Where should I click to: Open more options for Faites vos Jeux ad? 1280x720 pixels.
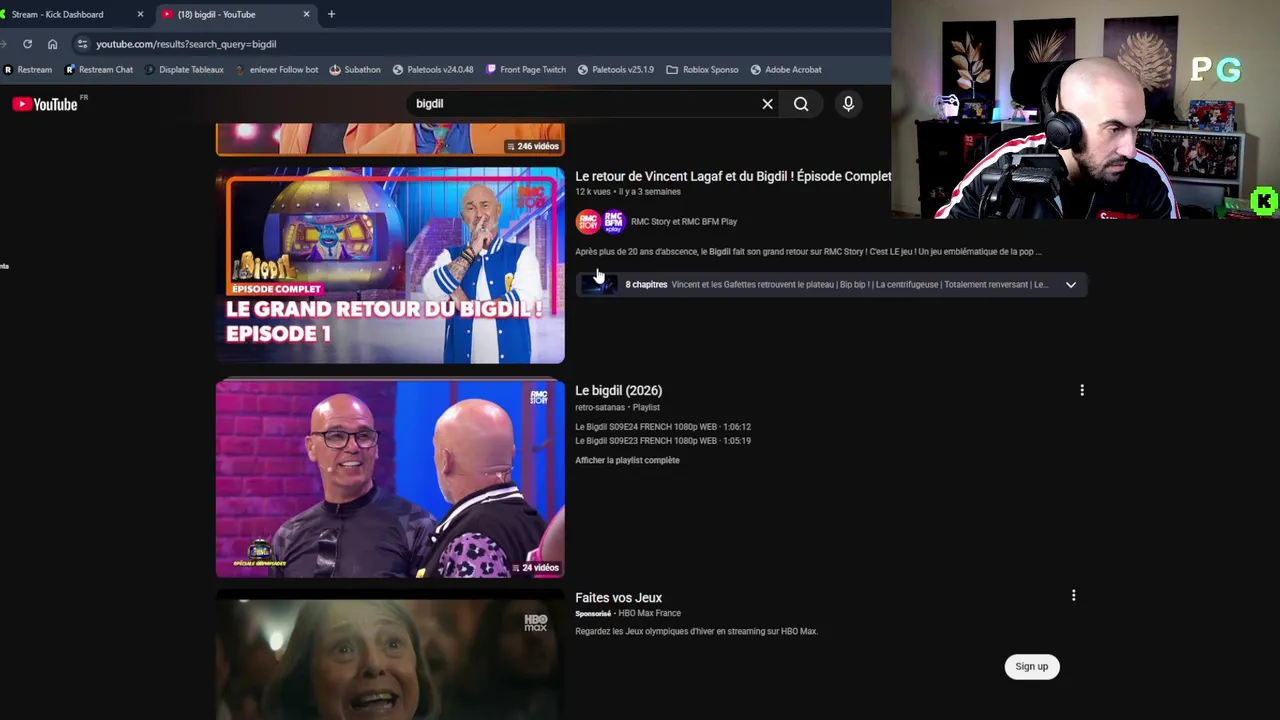click(x=1073, y=596)
